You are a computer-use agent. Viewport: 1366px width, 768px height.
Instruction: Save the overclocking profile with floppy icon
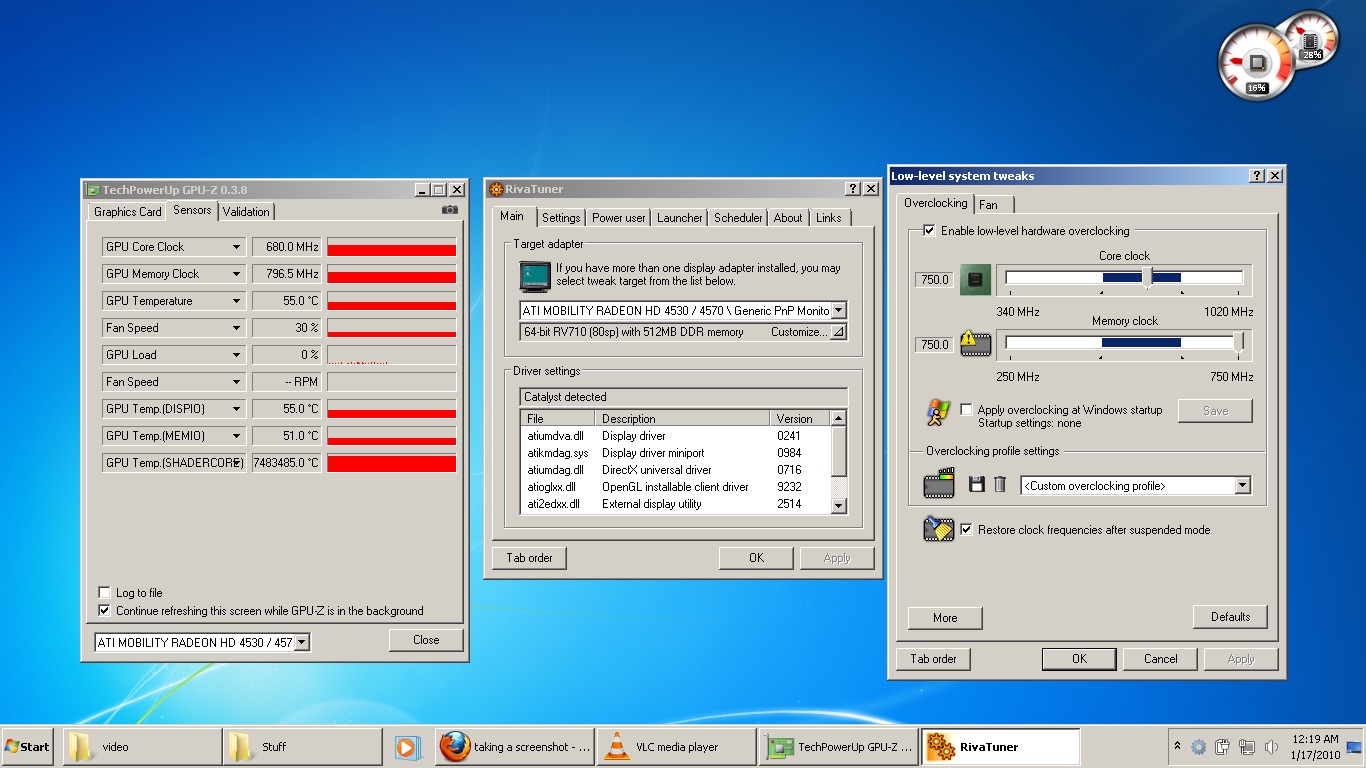(977, 485)
